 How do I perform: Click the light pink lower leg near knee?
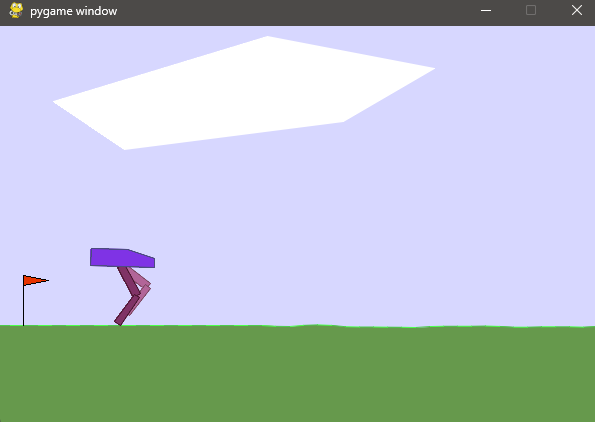pyautogui.click(x=144, y=292)
